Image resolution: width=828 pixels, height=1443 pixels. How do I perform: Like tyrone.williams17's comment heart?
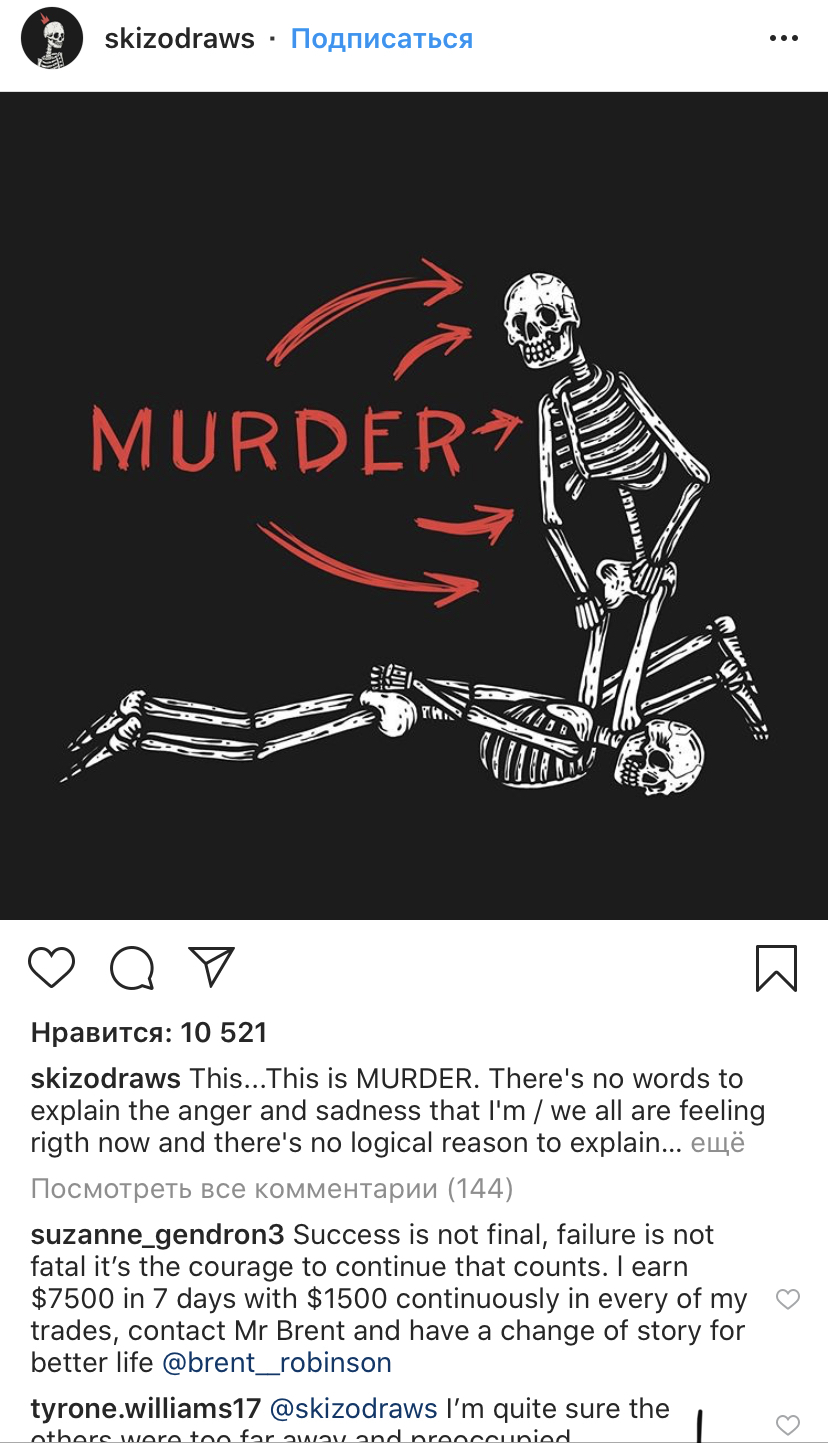[x=788, y=1425]
